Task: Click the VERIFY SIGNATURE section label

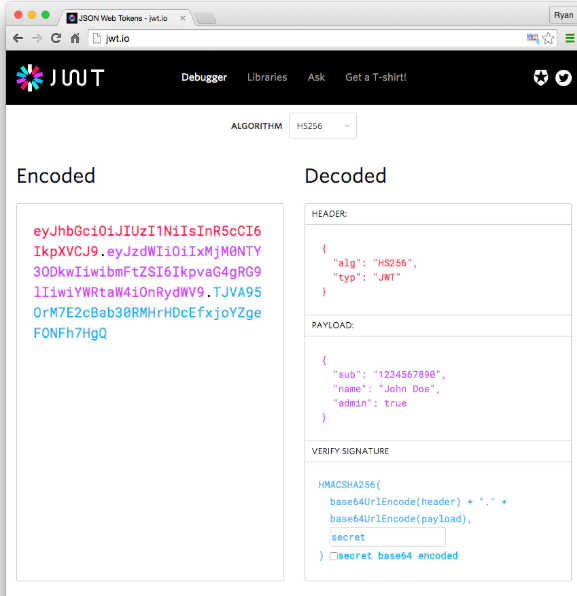Action: 350,451
